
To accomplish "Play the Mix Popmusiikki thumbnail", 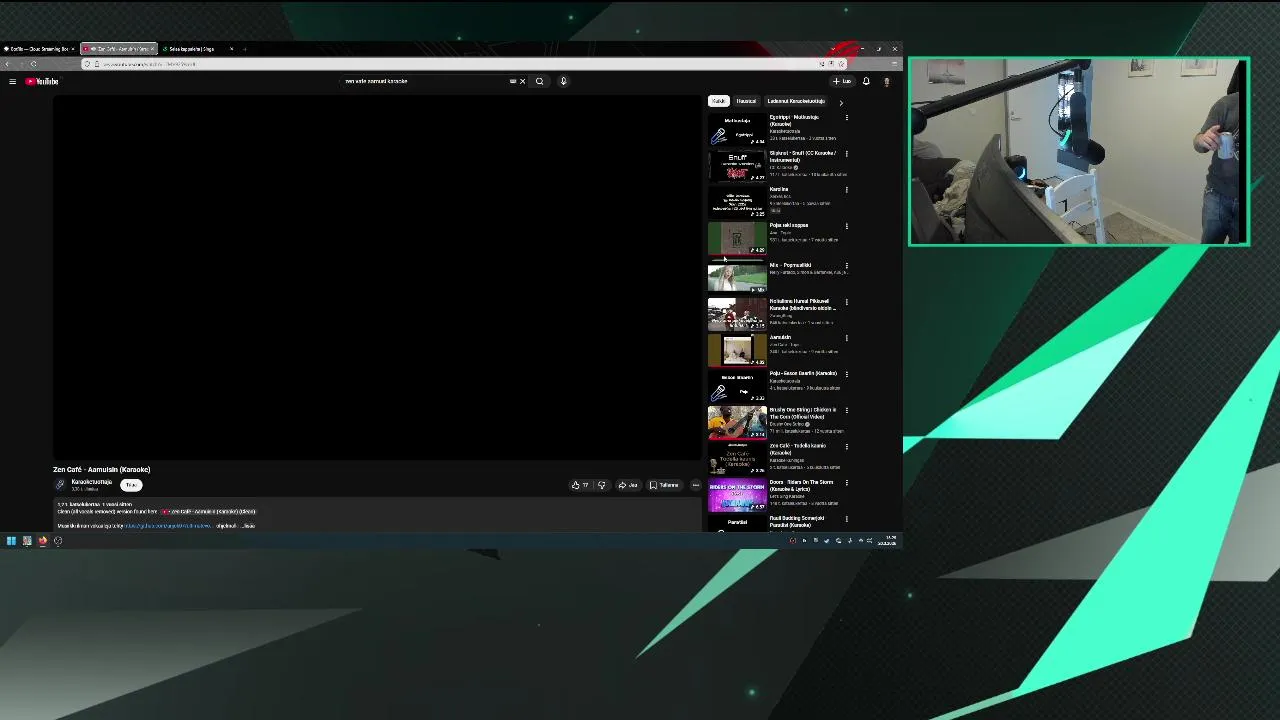I will click(x=737, y=277).
